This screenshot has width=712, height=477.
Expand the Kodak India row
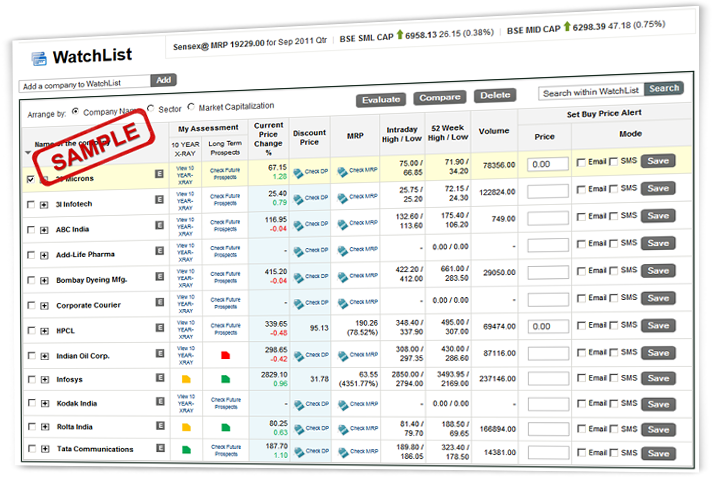tap(44, 403)
